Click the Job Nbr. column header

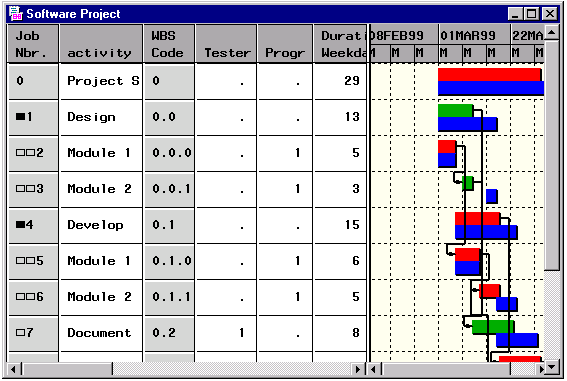coord(33,44)
